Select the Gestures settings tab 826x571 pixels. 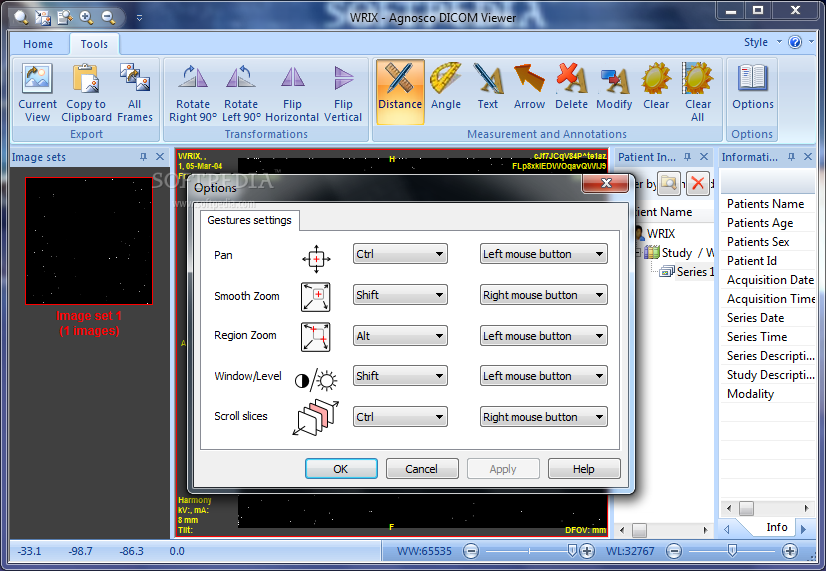249,220
